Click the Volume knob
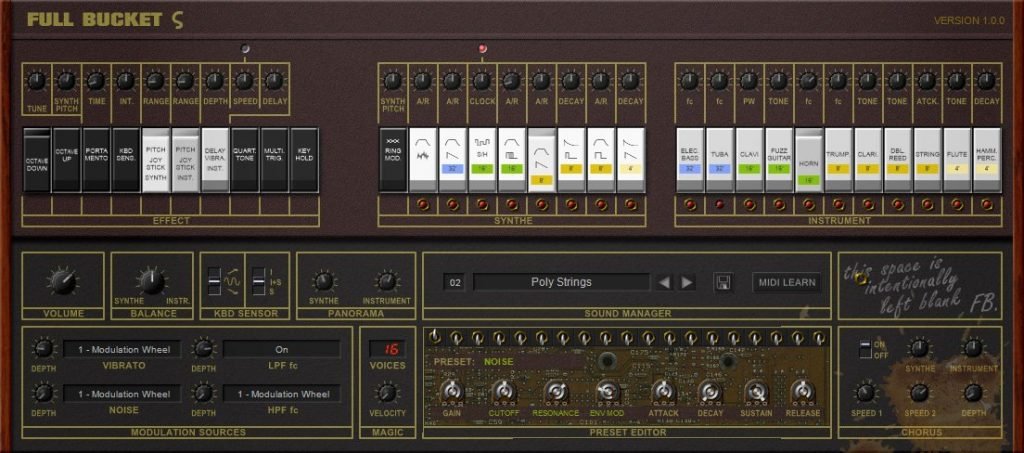This screenshot has width=1024, height=453. click(x=62, y=281)
